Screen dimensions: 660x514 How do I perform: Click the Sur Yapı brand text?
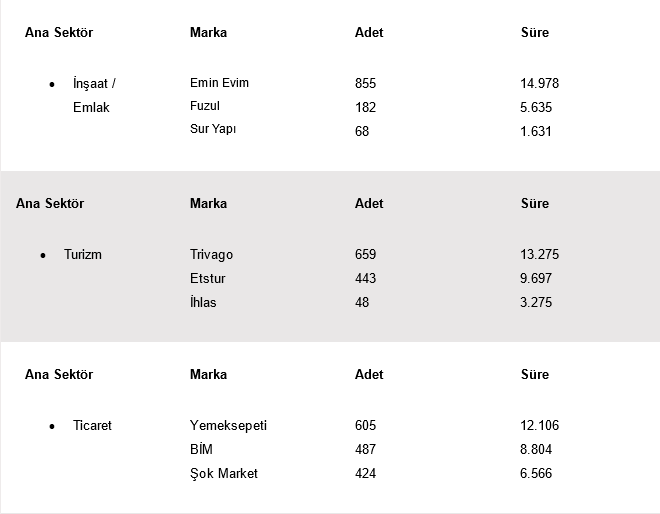coord(213,129)
